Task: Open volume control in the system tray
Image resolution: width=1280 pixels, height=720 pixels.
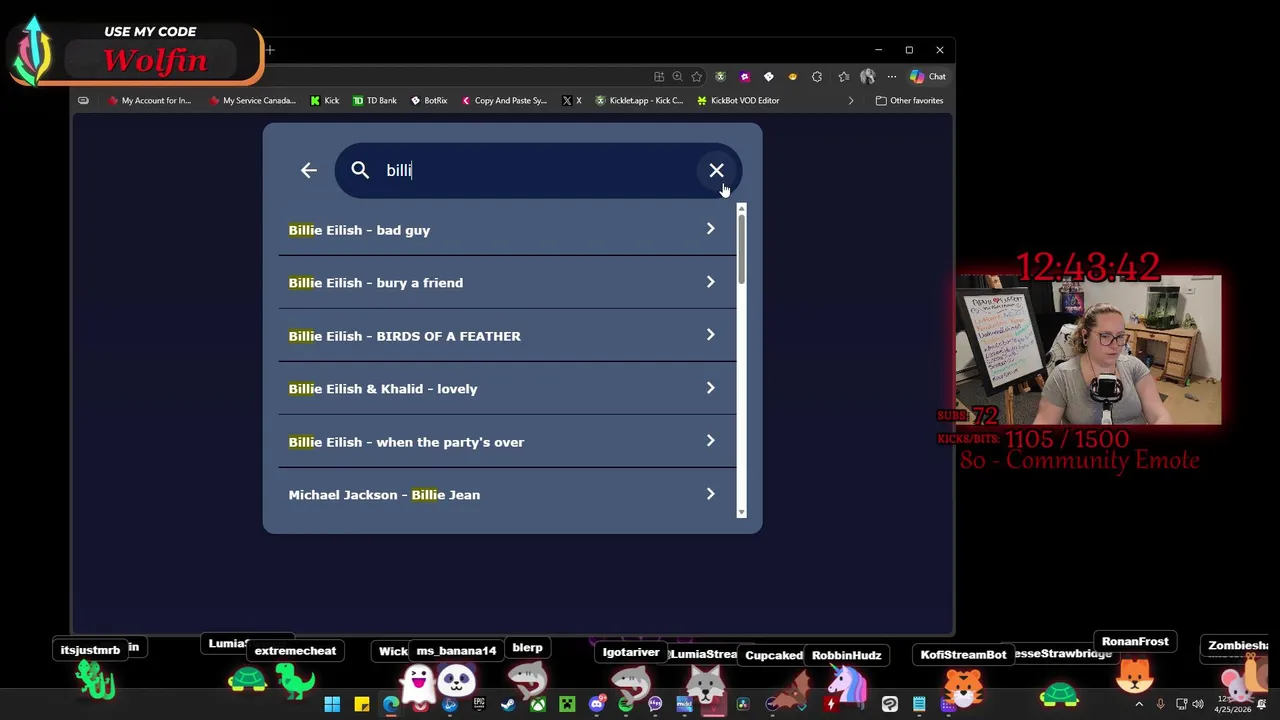Action: click(x=1197, y=704)
